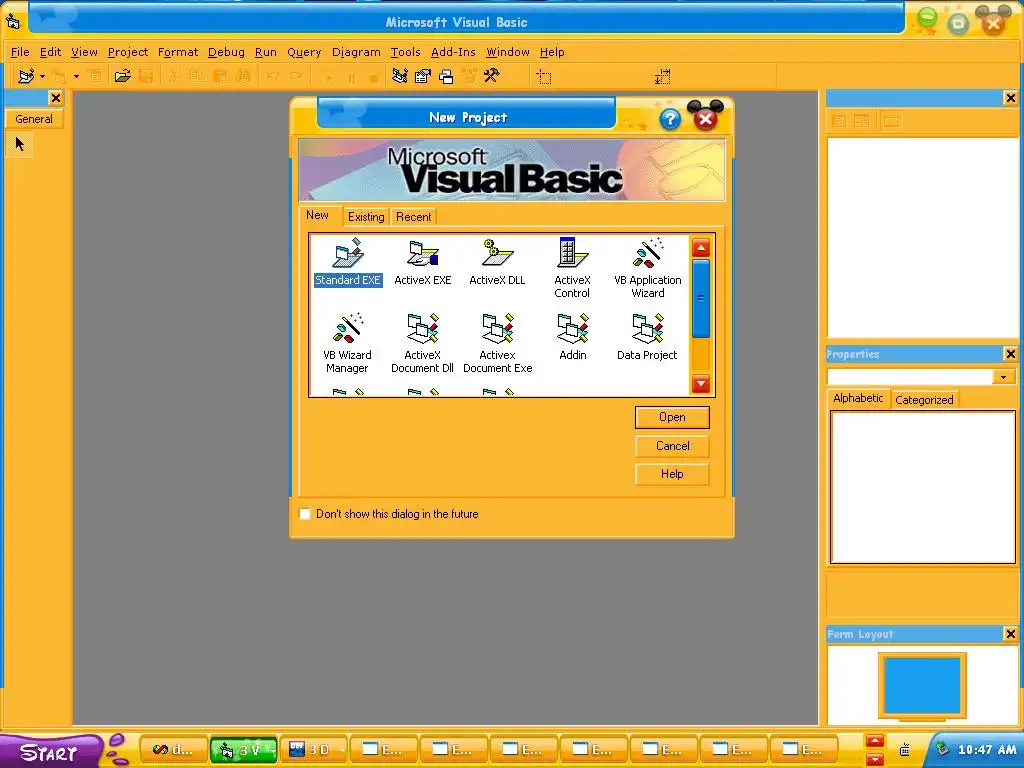Select the Alphabetic properties tab
This screenshot has height=768, width=1024.
(x=858, y=398)
